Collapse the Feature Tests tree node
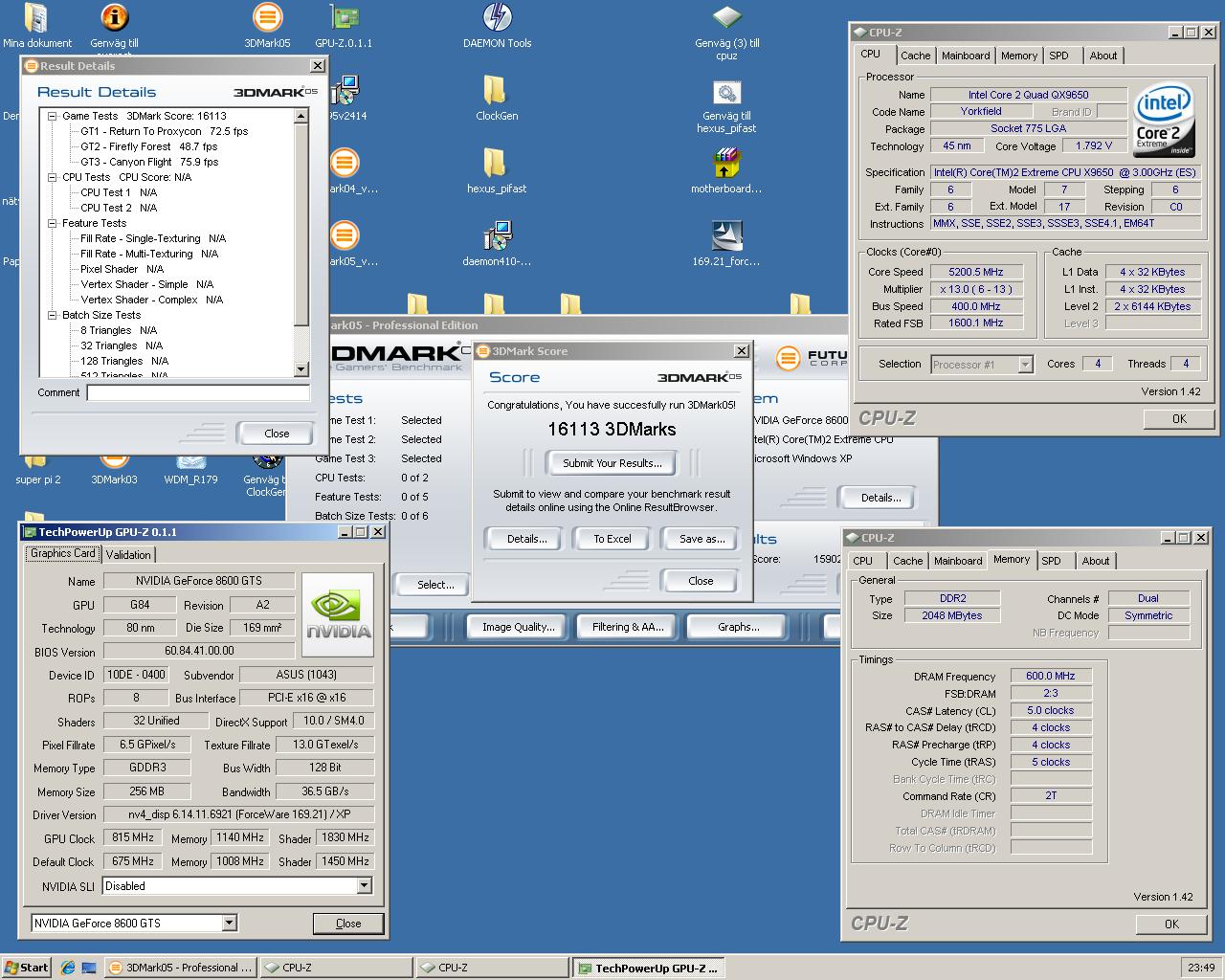The width and height of the screenshot is (1225, 980). coord(53,223)
